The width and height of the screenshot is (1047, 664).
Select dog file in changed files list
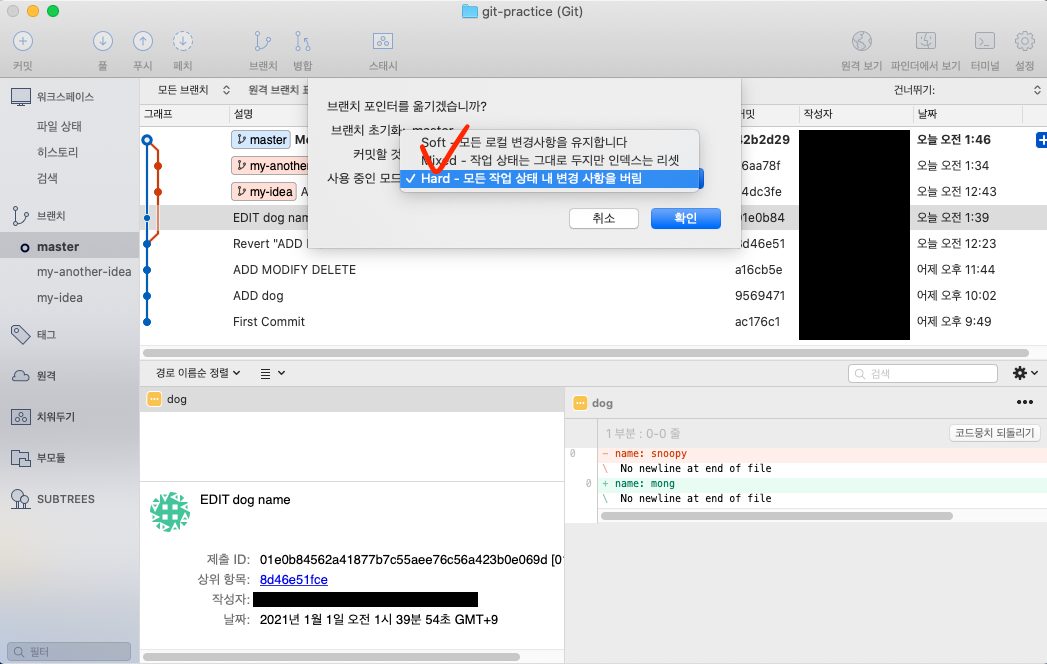pyautogui.click(x=352, y=399)
